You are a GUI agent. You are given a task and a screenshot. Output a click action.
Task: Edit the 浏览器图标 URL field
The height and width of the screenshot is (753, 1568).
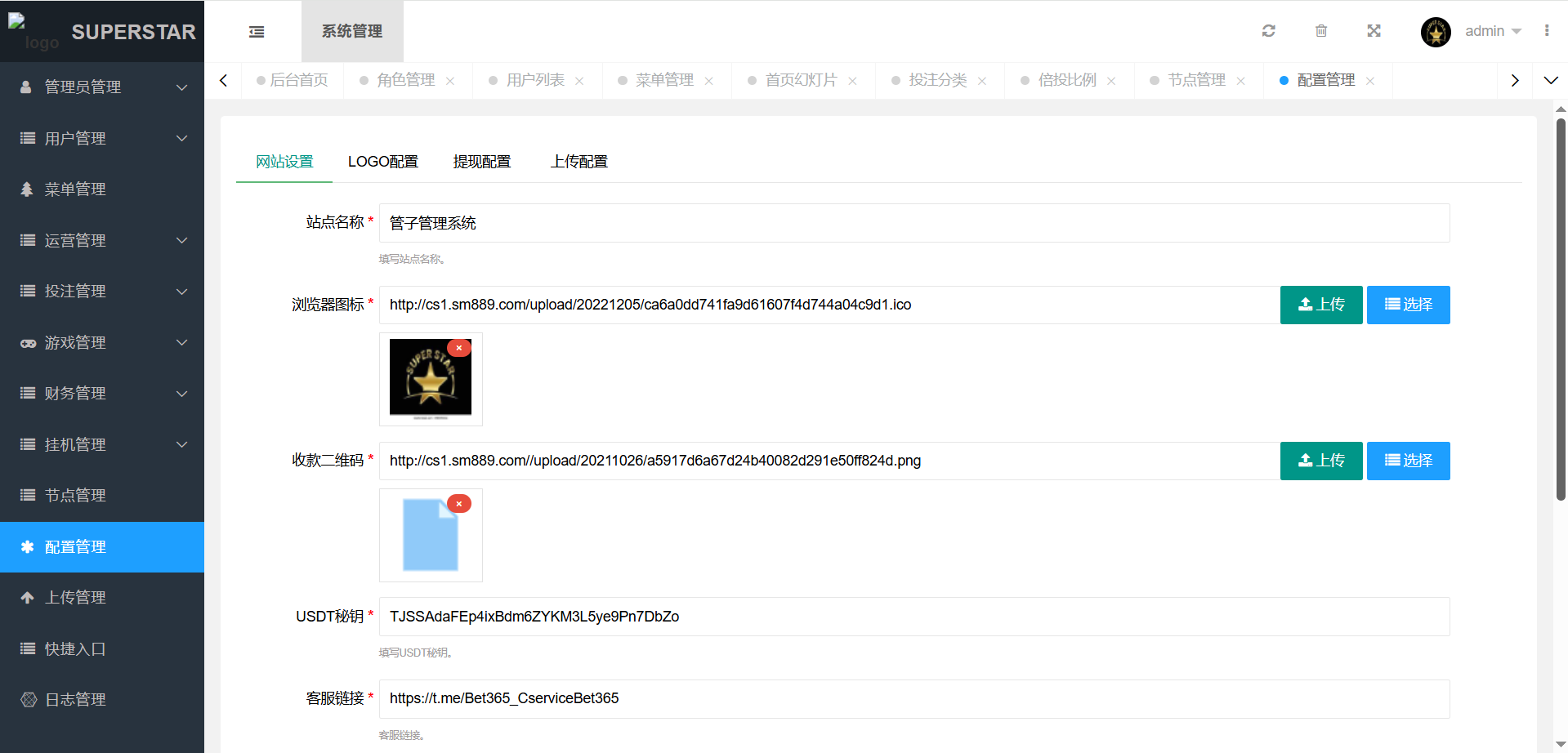click(829, 305)
